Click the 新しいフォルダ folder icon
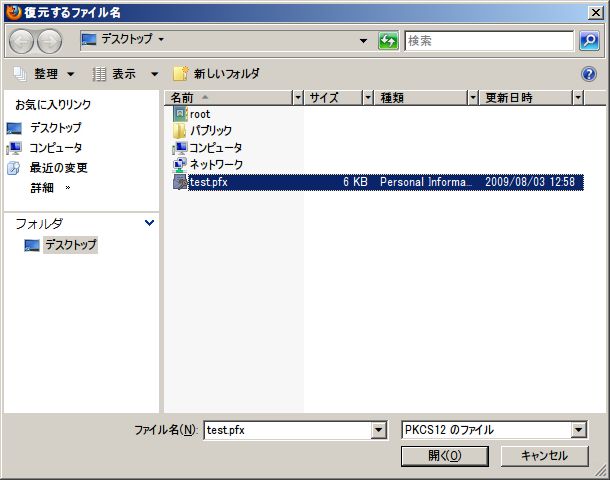 [181, 74]
